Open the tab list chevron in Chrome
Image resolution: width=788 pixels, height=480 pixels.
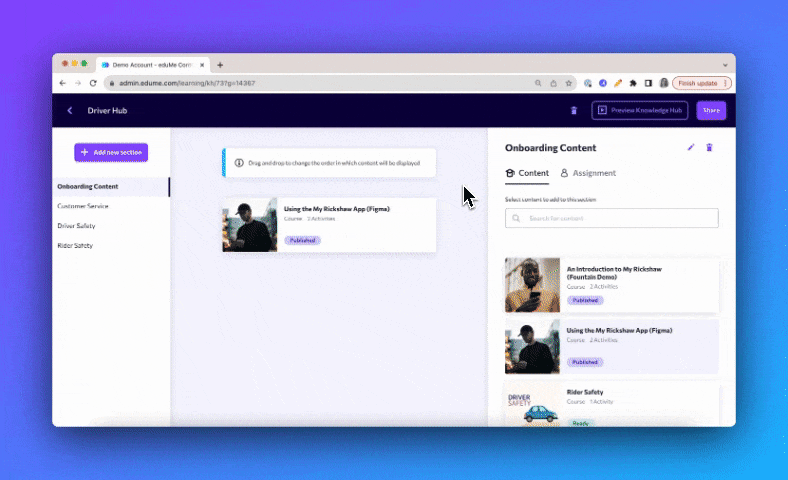723,65
